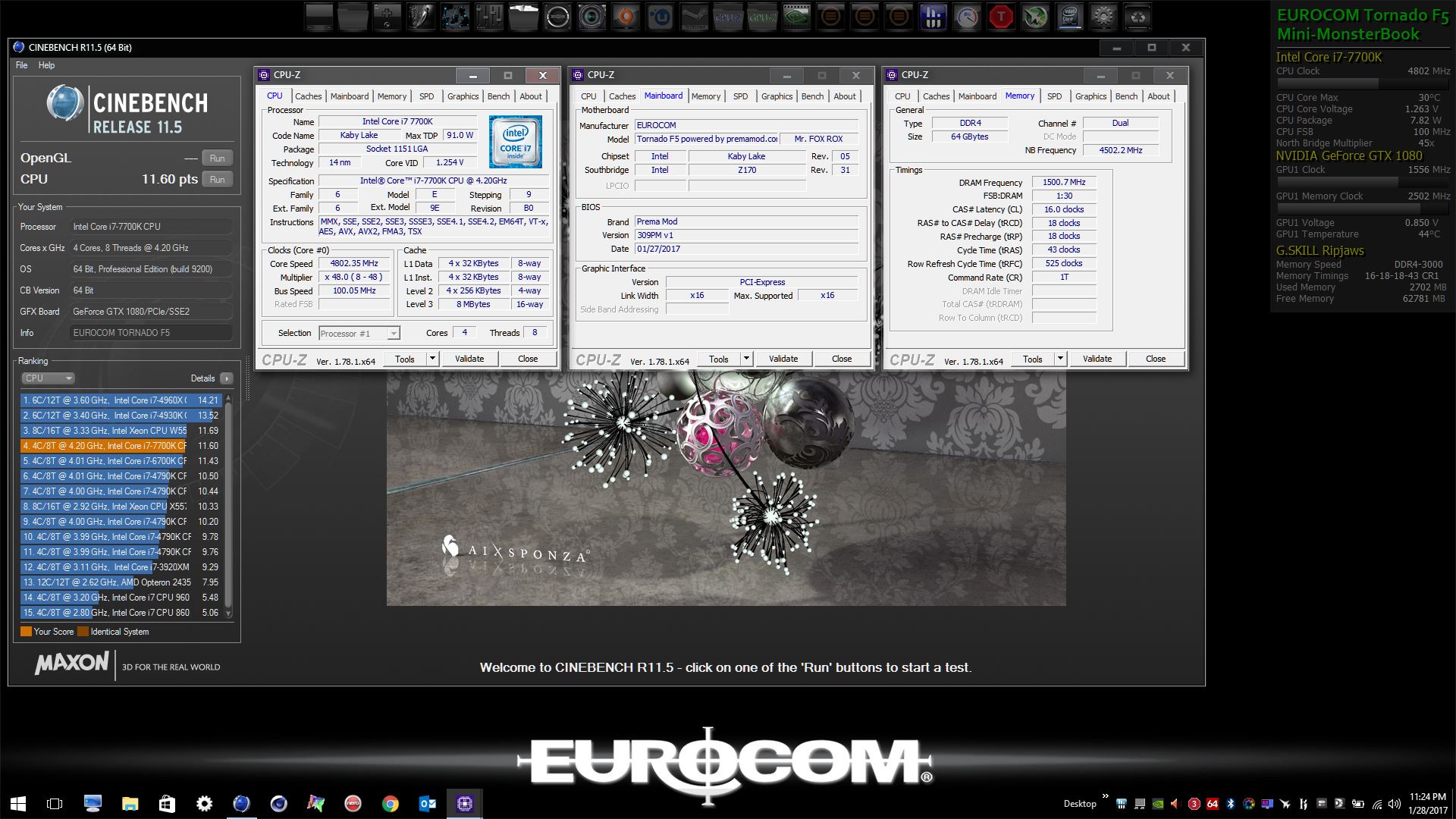Viewport: 1456px width, 819px height.
Task: Open the volume speaker tray icon
Action: coord(1394,804)
